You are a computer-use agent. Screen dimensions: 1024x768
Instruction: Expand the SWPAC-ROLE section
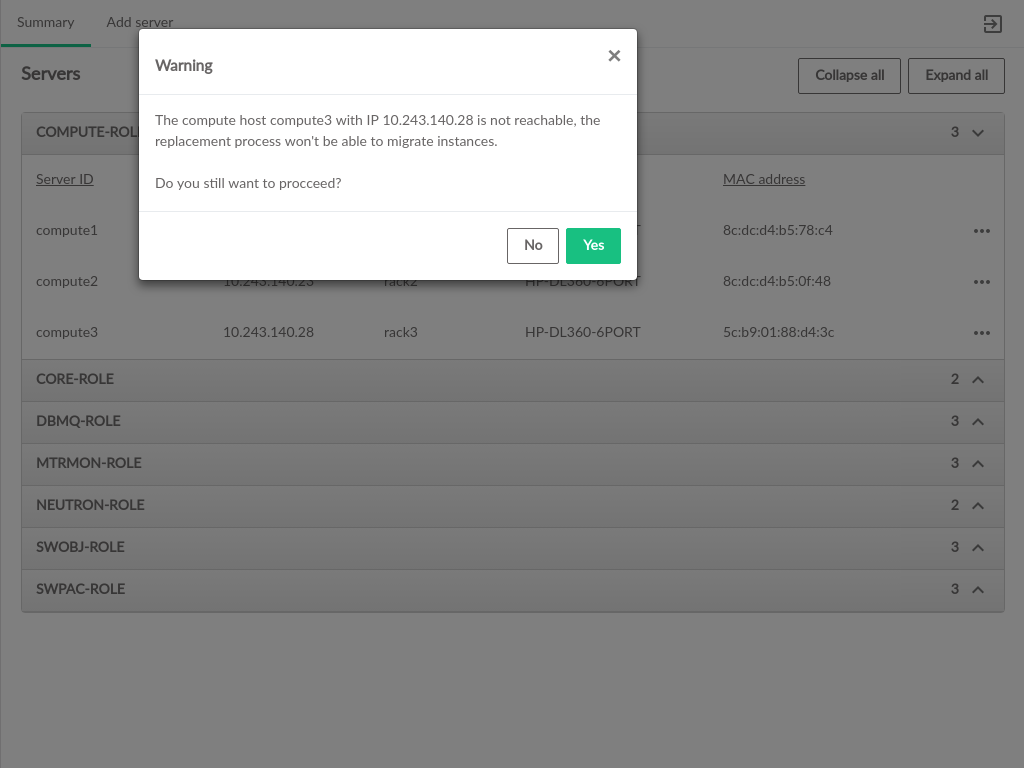978,590
